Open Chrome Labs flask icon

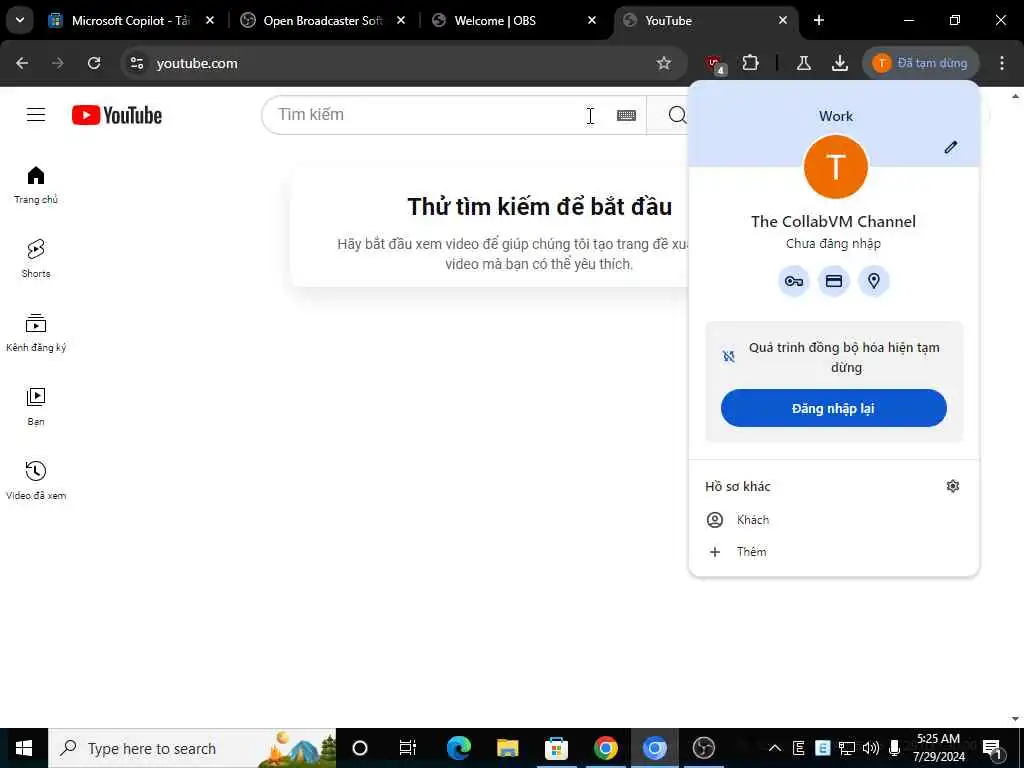click(x=804, y=63)
